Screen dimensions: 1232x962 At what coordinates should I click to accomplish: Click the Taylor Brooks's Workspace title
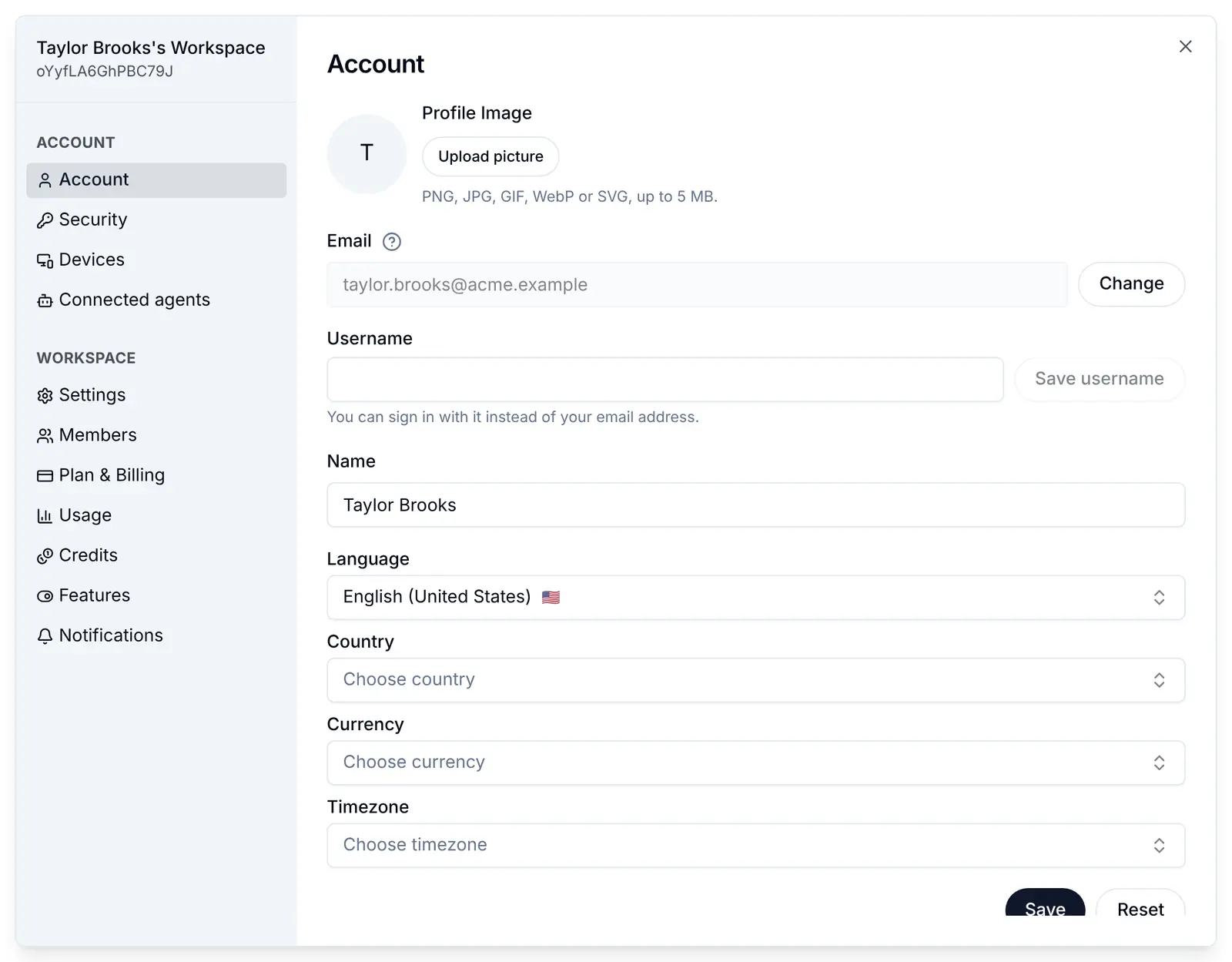point(151,48)
